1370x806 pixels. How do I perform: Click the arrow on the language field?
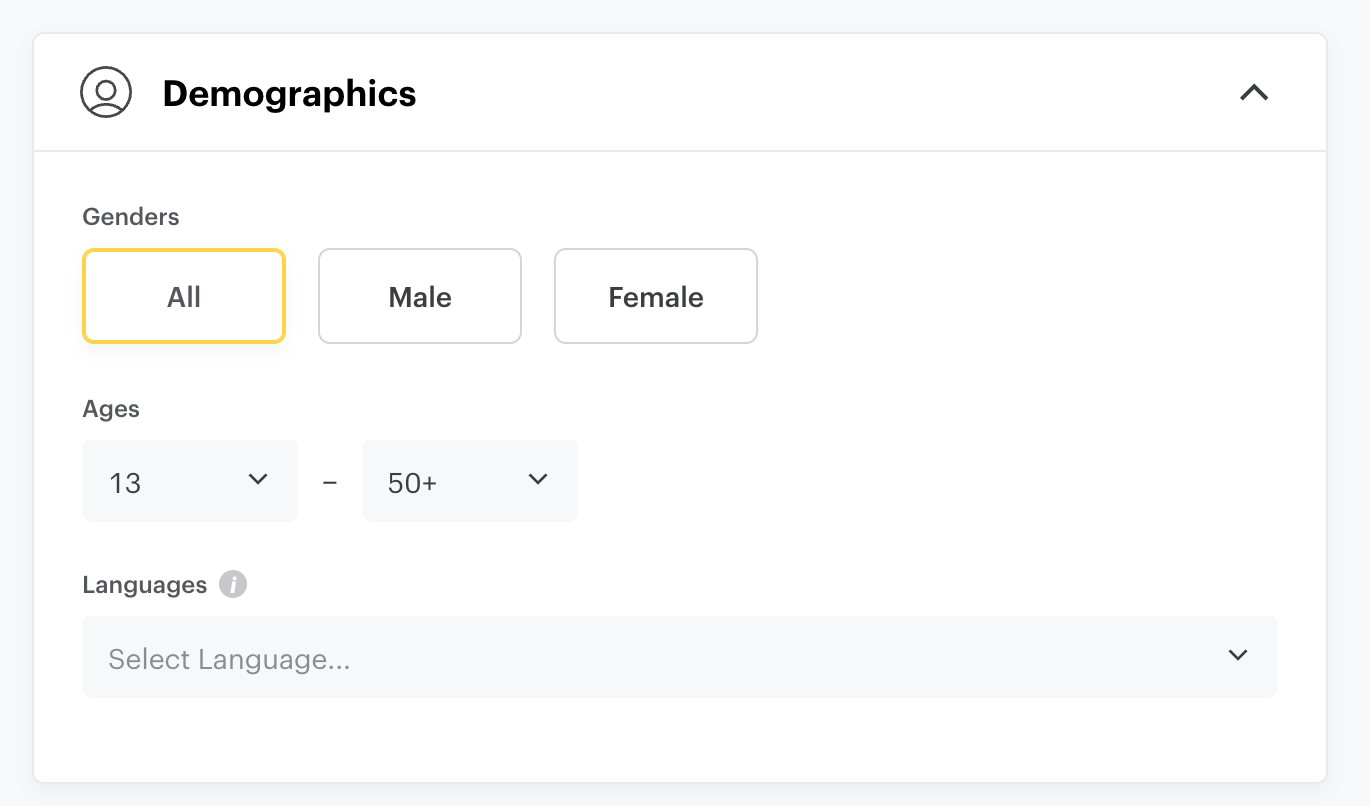pyautogui.click(x=1238, y=656)
